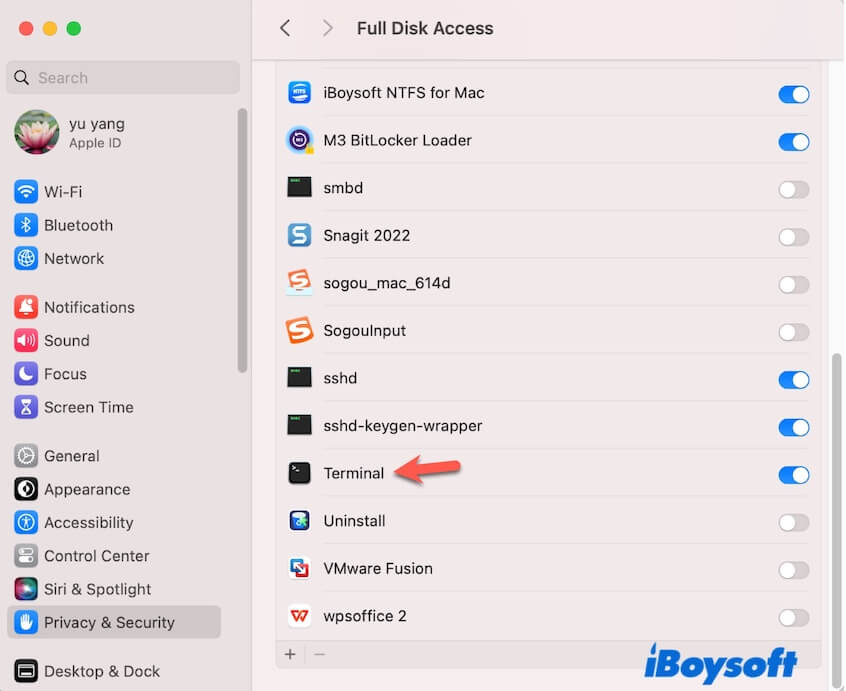Viewport: 846px width, 691px height.
Task: Open the yu yang Apple ID account
Action: pyautogui.click(x=97, y=133)
